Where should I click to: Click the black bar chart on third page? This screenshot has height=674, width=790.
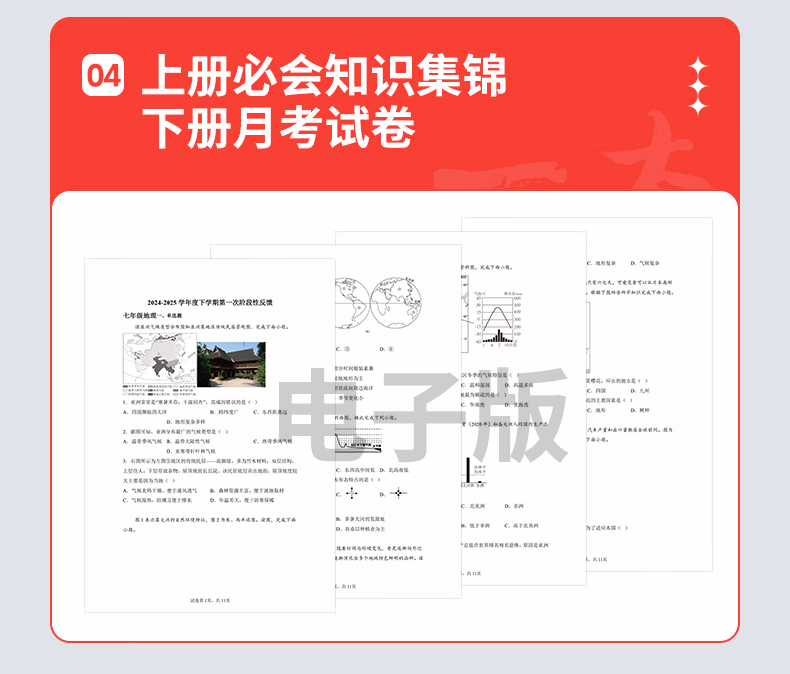(x=474, y=472)
